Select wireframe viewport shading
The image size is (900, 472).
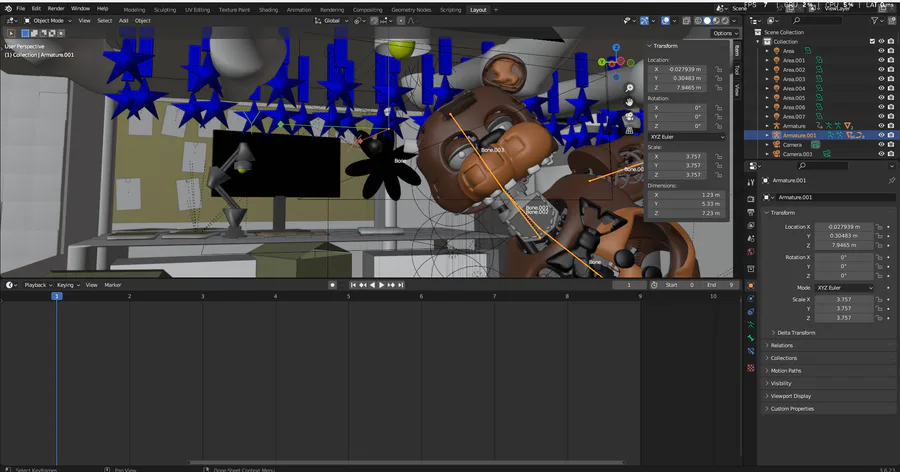(x=698, y=21)
